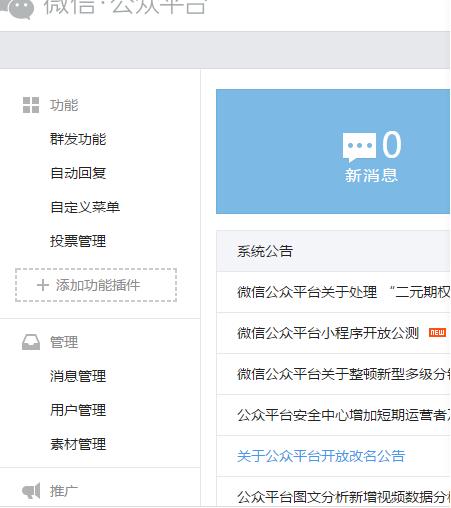Image resolution: width=451 pixels, height=508 pixels.
Task: Open 公众平台安全中心增加短期运营者 announcement
Action: [343, 415]
